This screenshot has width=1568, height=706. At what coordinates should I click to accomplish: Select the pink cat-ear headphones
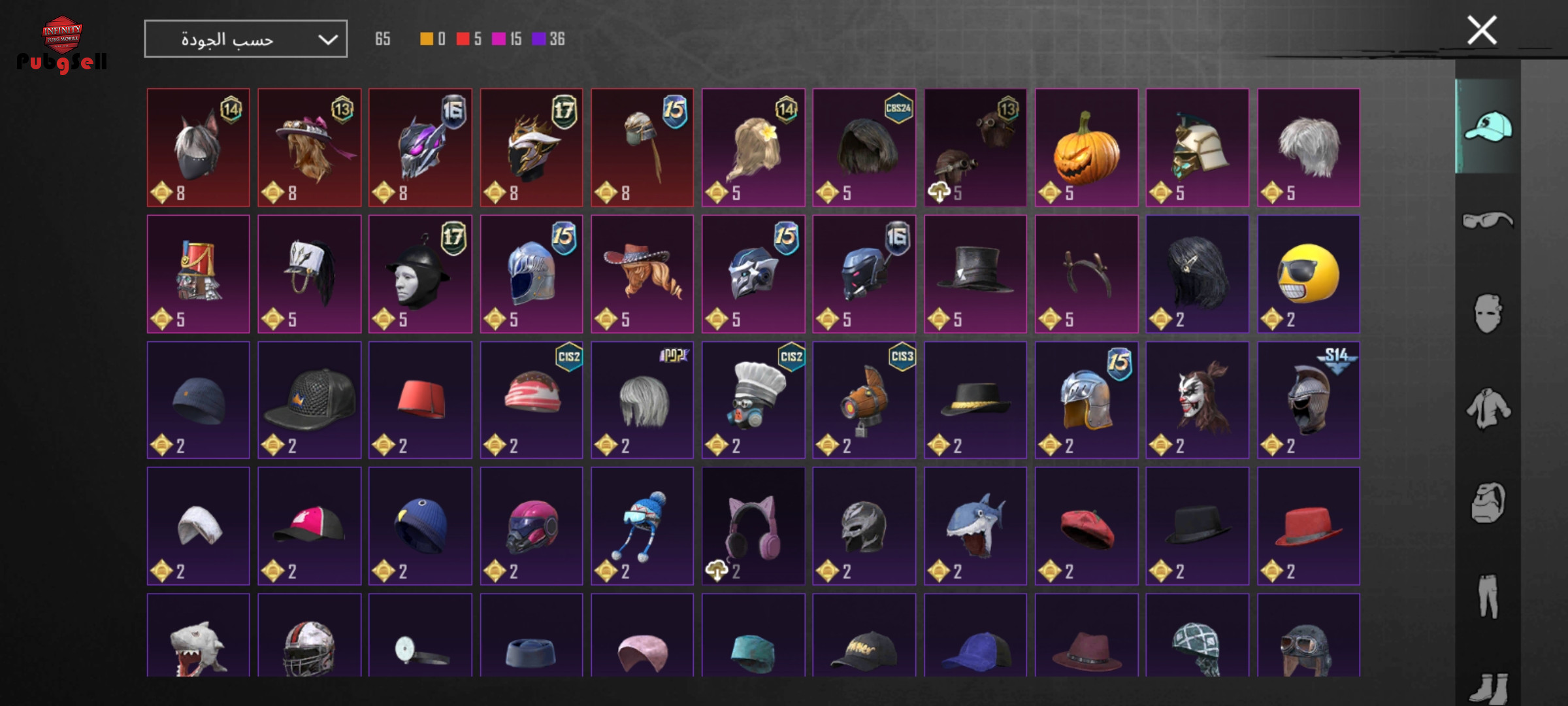[x=753, y=526]
